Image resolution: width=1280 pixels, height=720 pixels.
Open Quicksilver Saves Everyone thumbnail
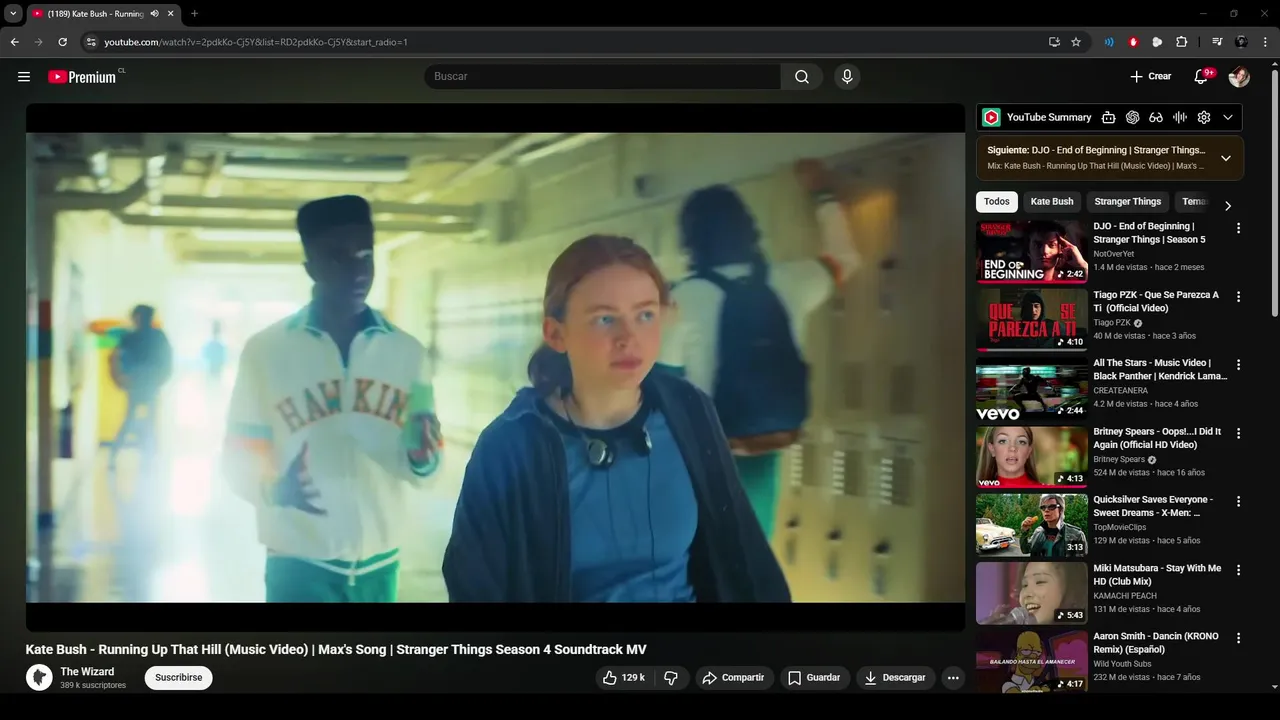click(1031, 524)
